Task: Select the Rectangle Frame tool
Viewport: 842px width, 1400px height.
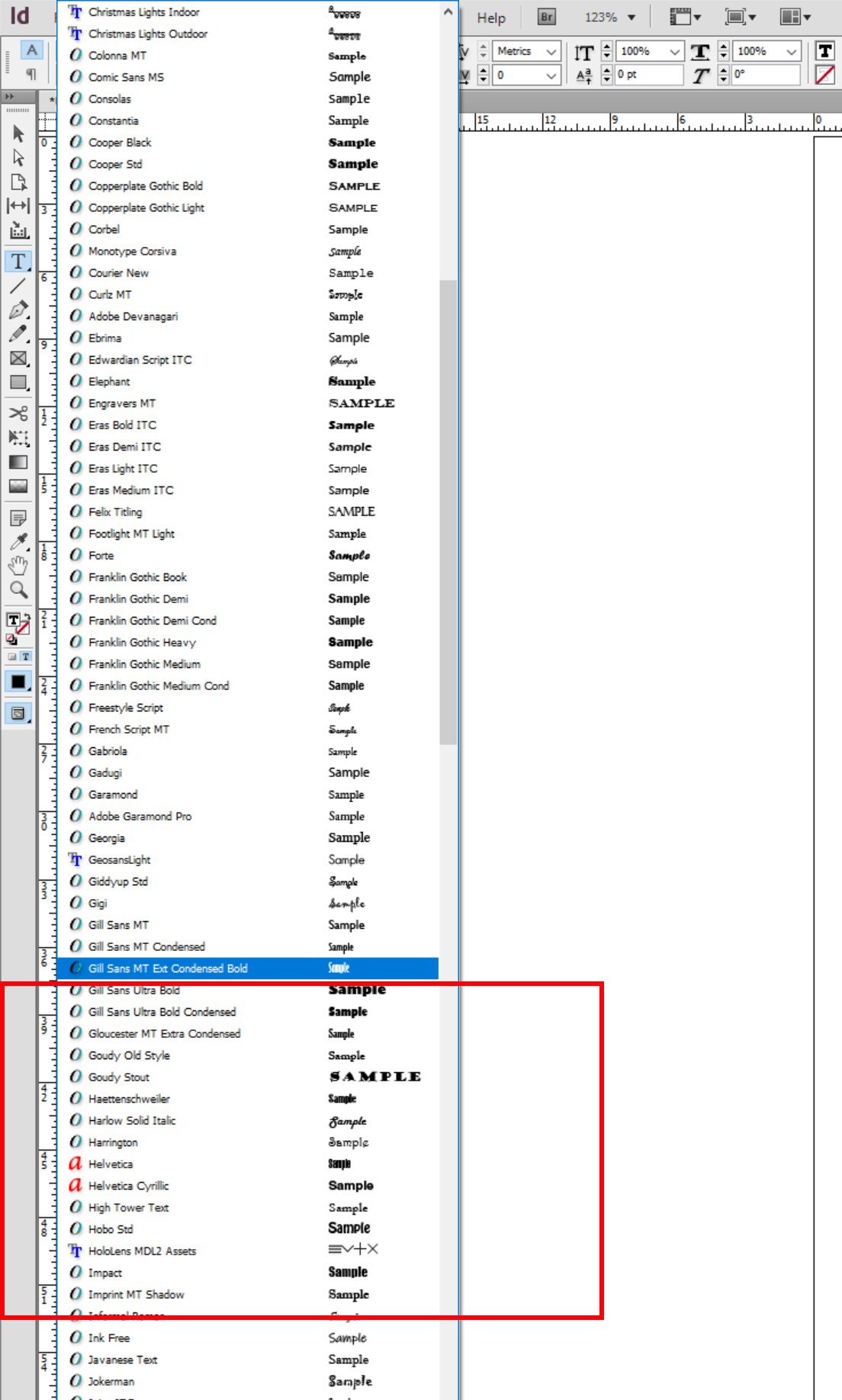Action: pos(18,358)
